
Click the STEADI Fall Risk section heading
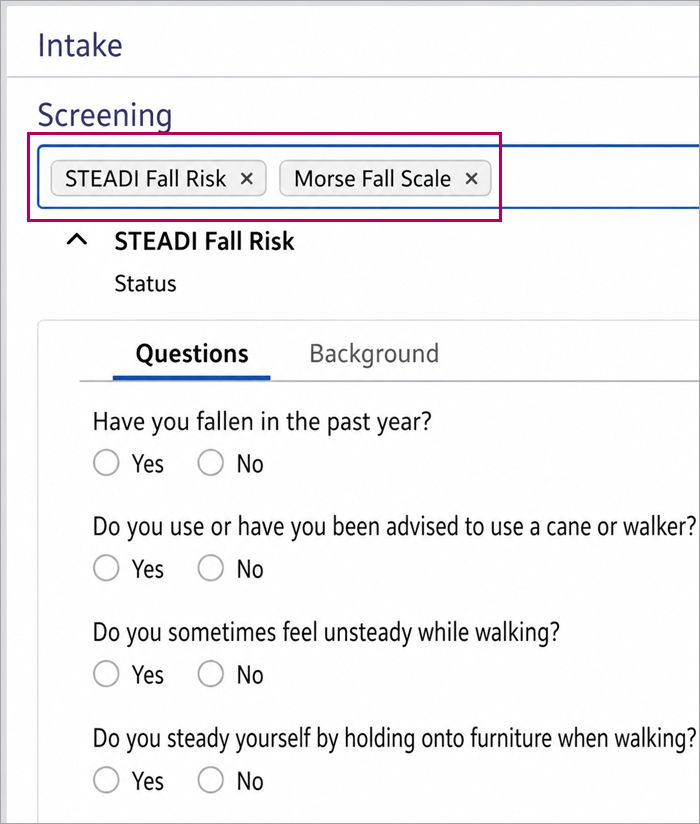click(x=204, y=241)
